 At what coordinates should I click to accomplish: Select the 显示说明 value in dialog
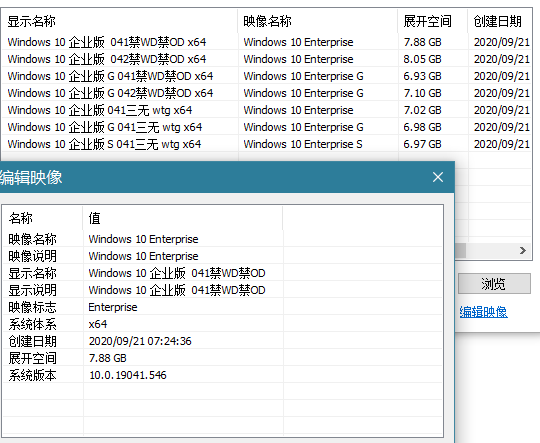point(177,290)
